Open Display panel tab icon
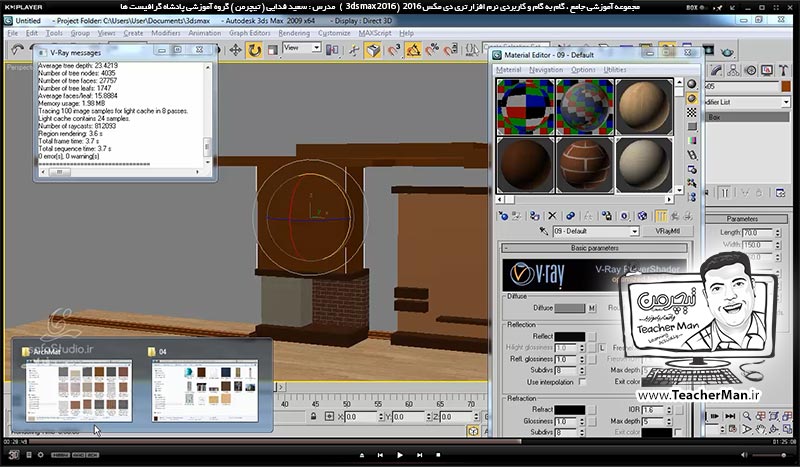Viewport: 800px width, 467px height. (767, 70)
